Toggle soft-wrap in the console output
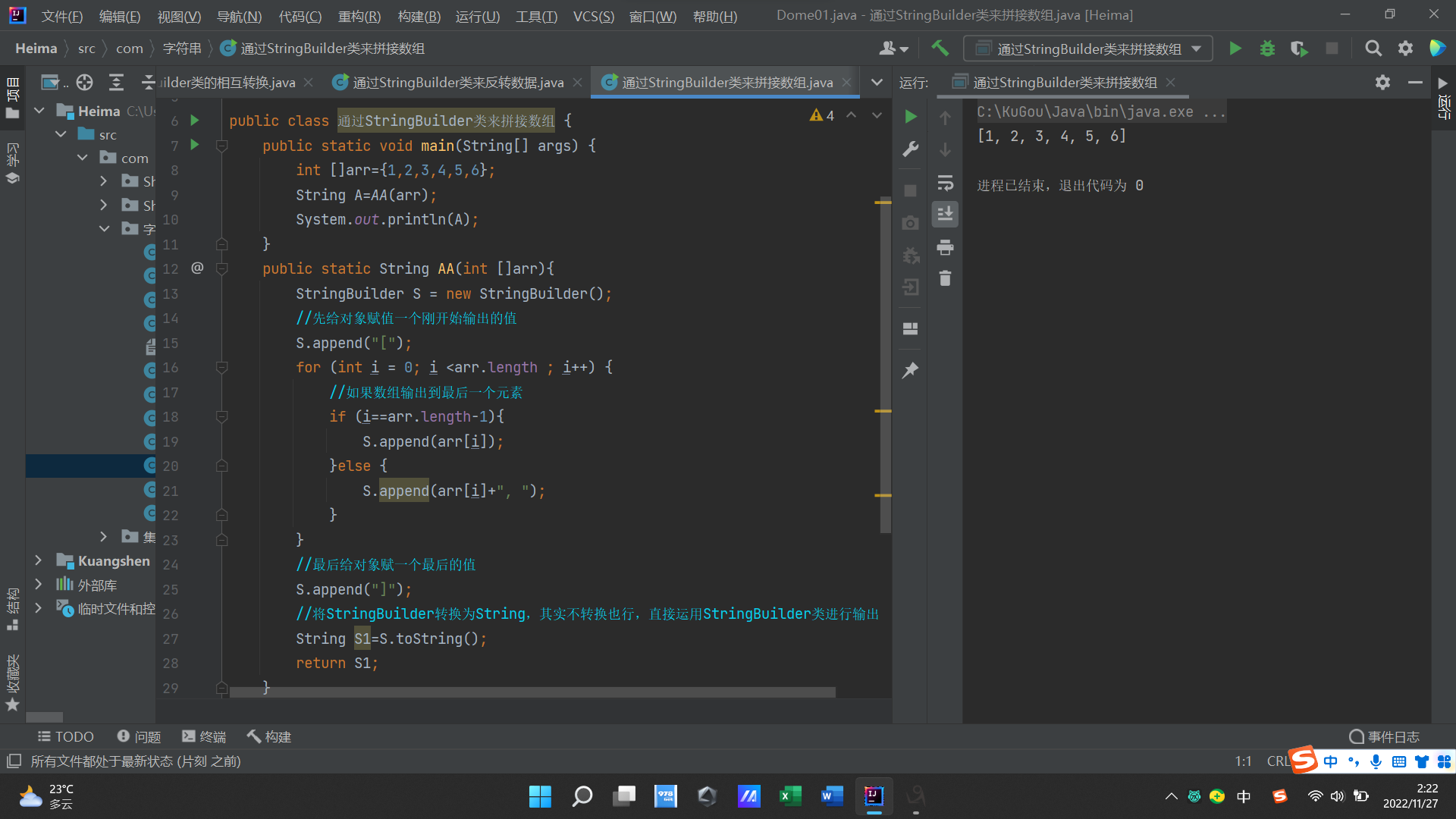 coord(945,183)
